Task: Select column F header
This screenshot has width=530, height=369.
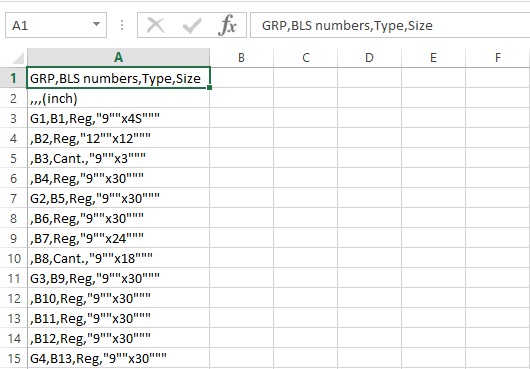Action: 498,57
